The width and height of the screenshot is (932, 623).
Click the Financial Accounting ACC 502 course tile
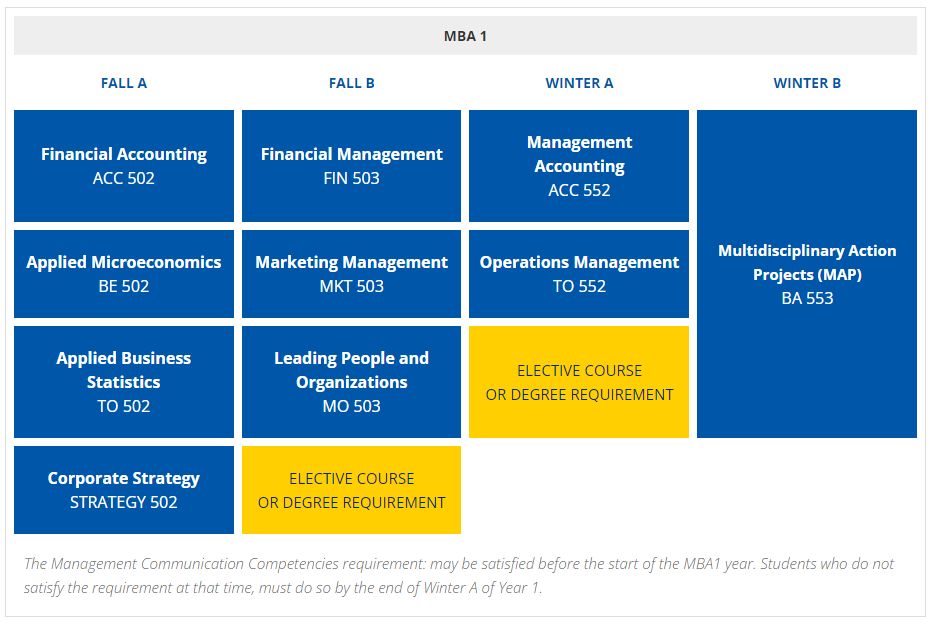pyautogui.click(x=124, y=166)
